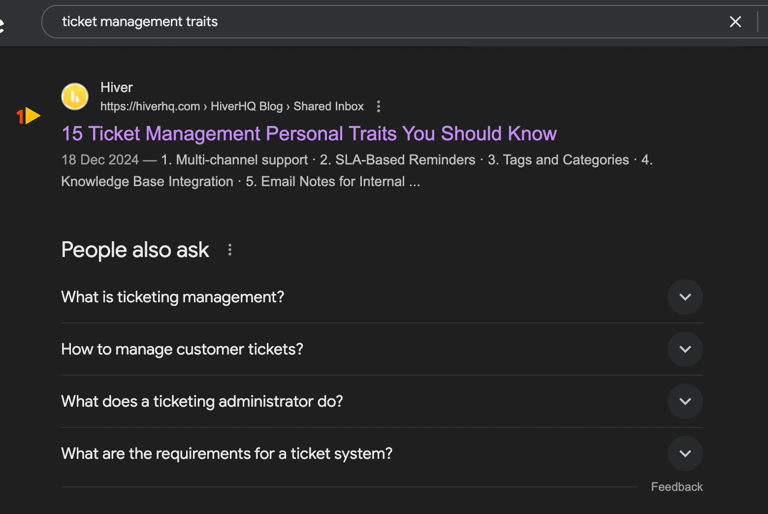Click the 'People also ask' heading
The height and width of the screenshot is (514, 768).
point(135,250)
